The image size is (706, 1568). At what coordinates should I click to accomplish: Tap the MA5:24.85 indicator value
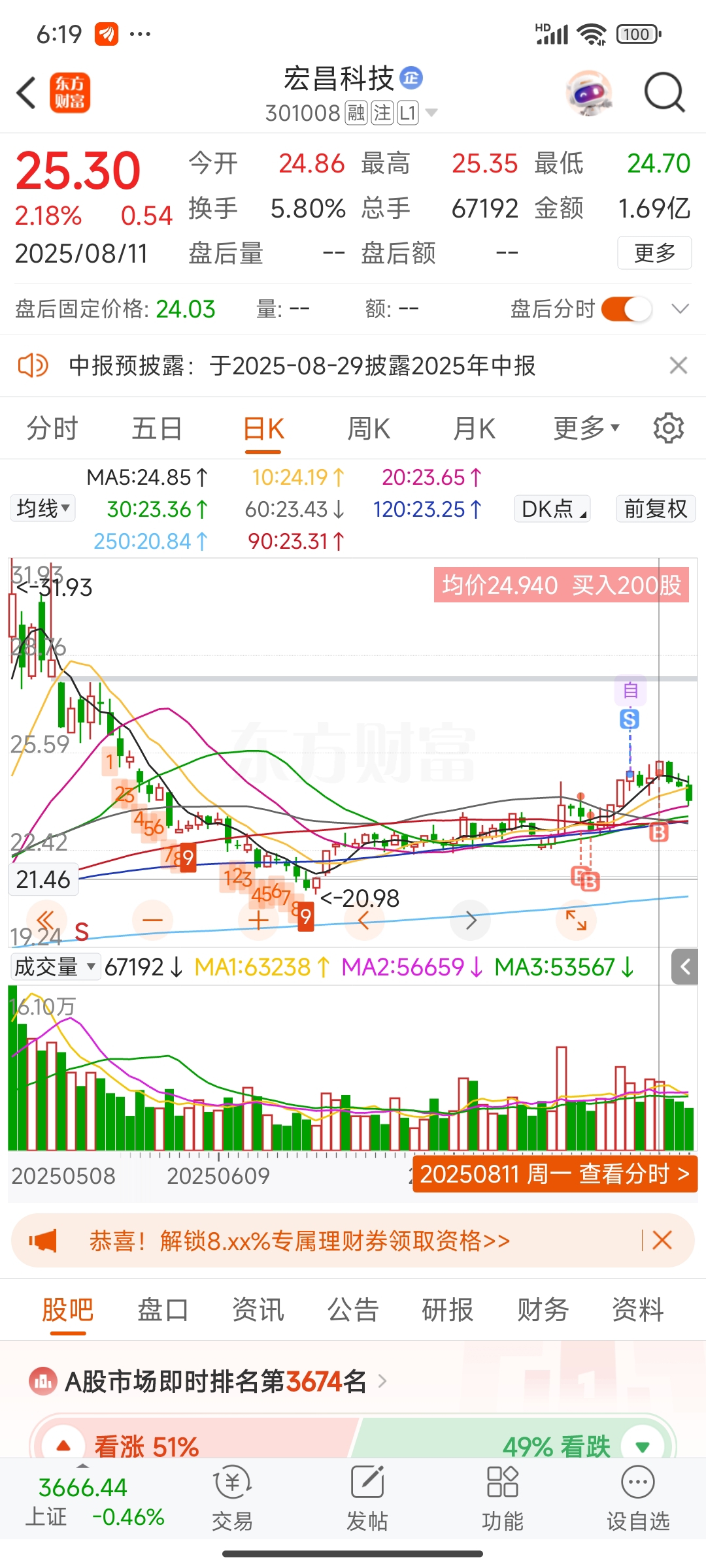(x=147, y=478)
